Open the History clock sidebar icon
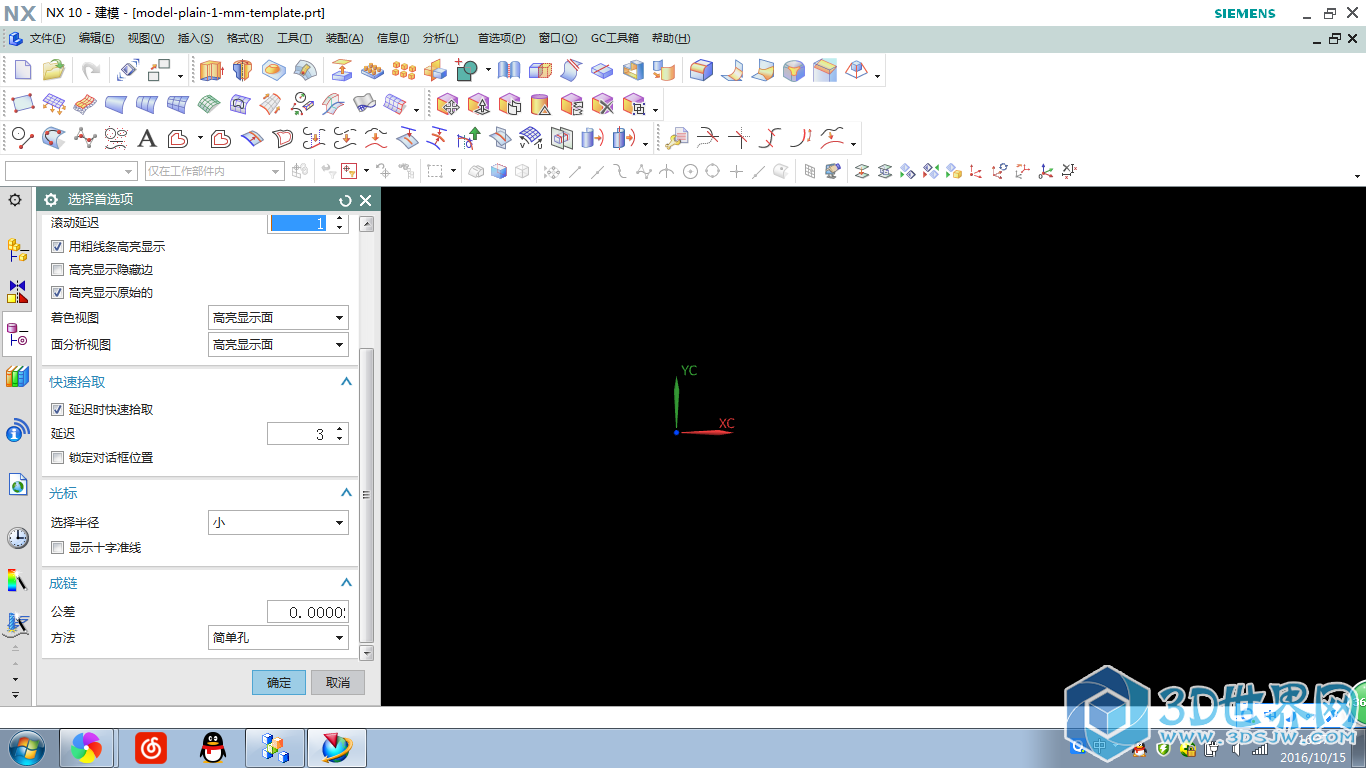The width and height of the screenshot is (1366, 768). (x=17, y=538)
